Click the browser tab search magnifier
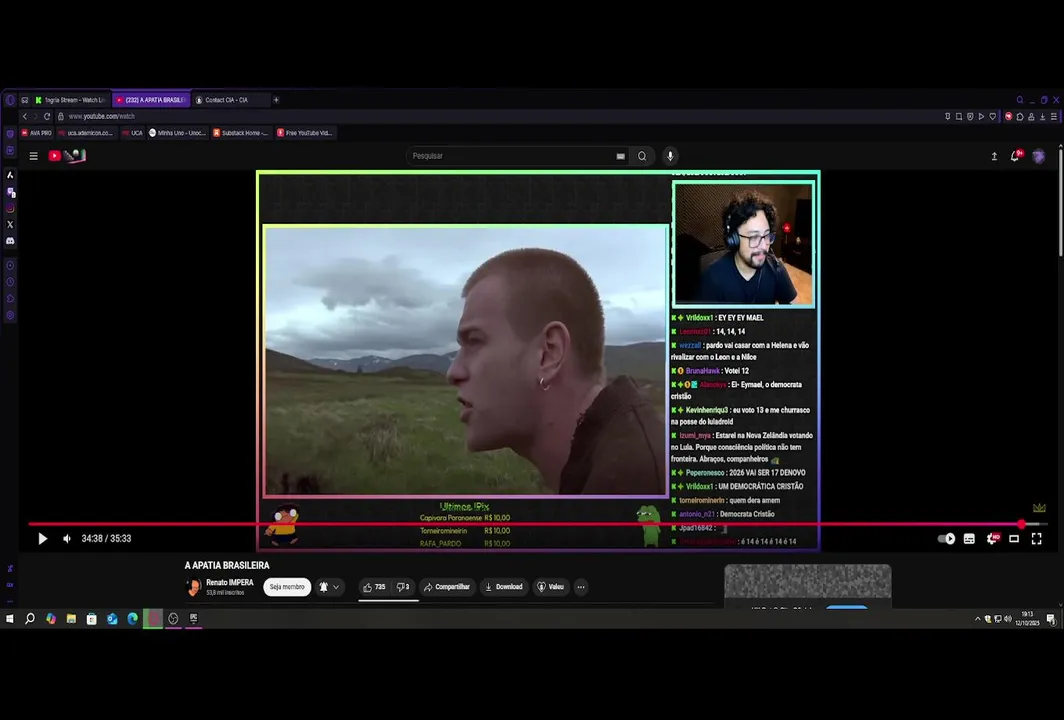 [1020, 100]
